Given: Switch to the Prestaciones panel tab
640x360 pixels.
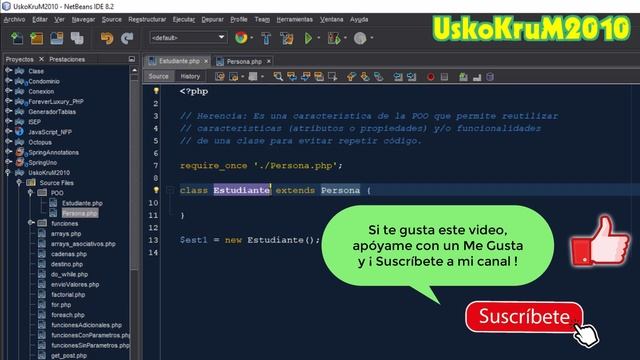Looking at the screenshot, I should [67, 59].
